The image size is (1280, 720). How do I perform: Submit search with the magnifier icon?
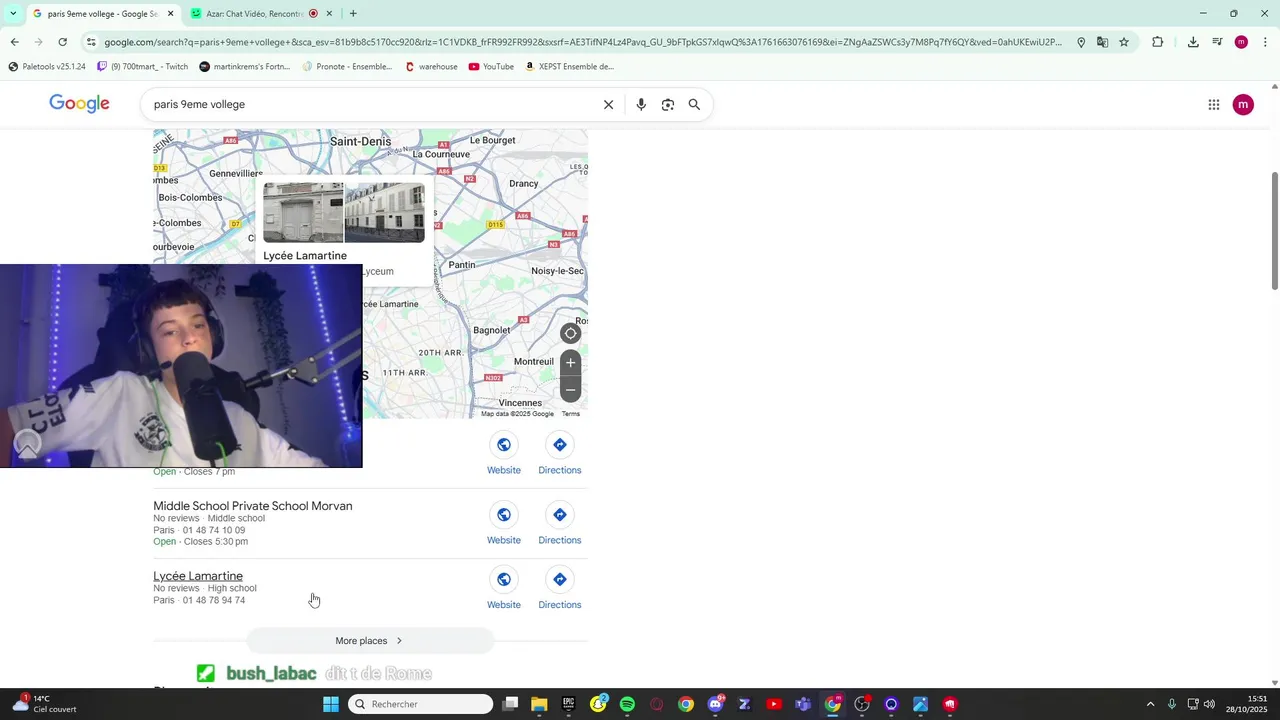click(694, 104)
